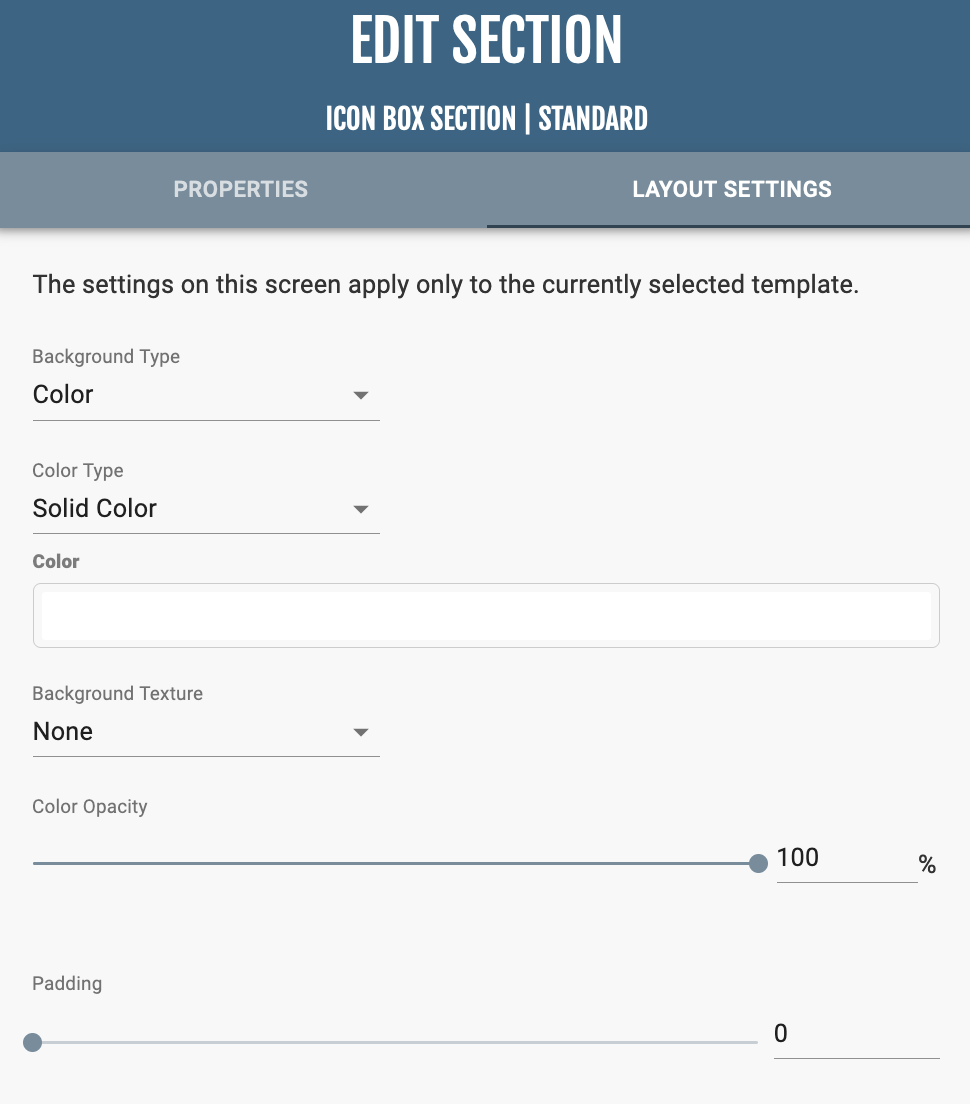Focus the Color Opacity percentage field
The image size is (970, 1104).
pos(845,858)
